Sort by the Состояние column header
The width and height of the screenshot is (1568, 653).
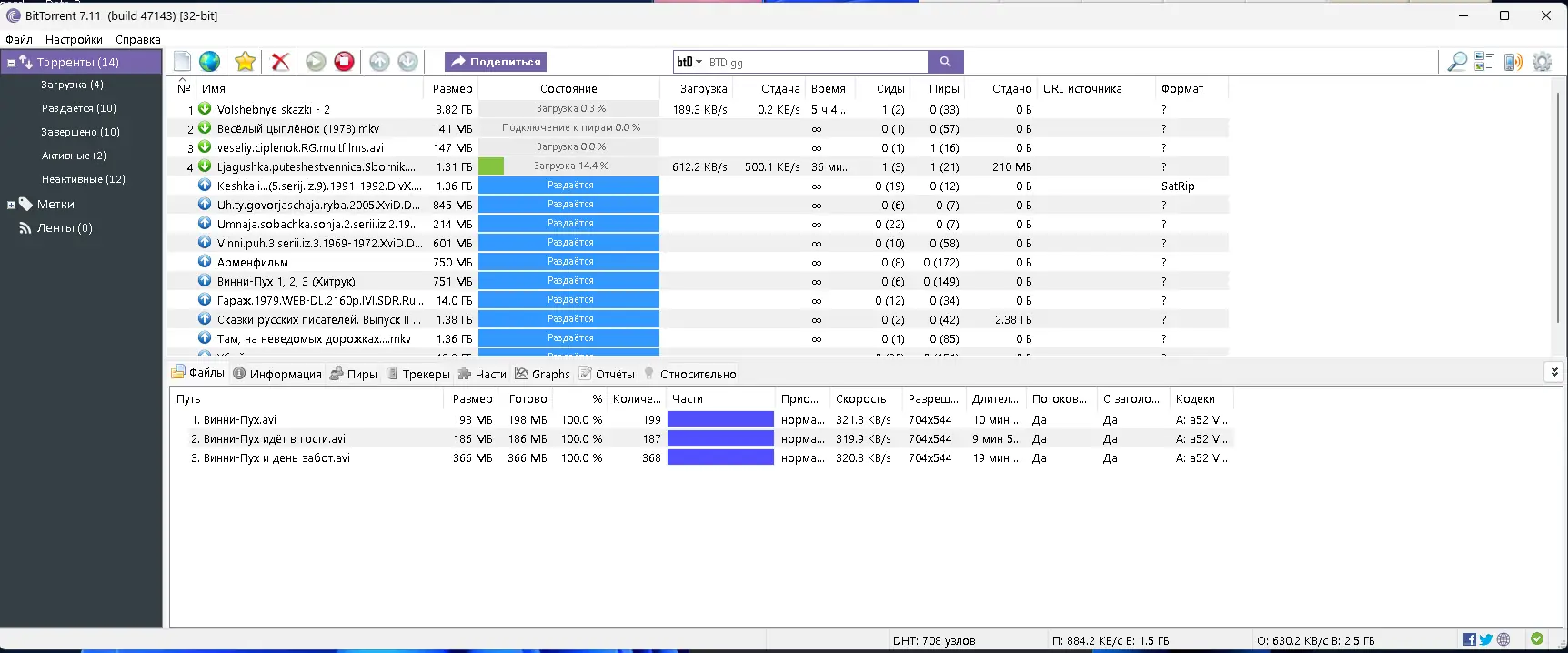click(568, 88)
